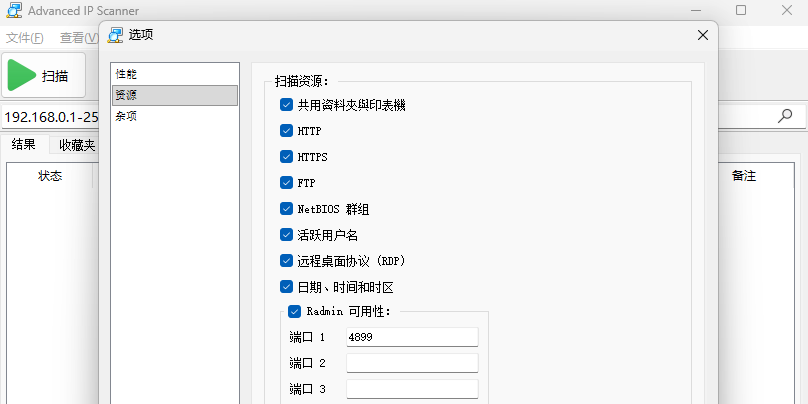Close the 选项 dialog
Viewport: 808px width, 404px height.
click(x=702, y=35)
